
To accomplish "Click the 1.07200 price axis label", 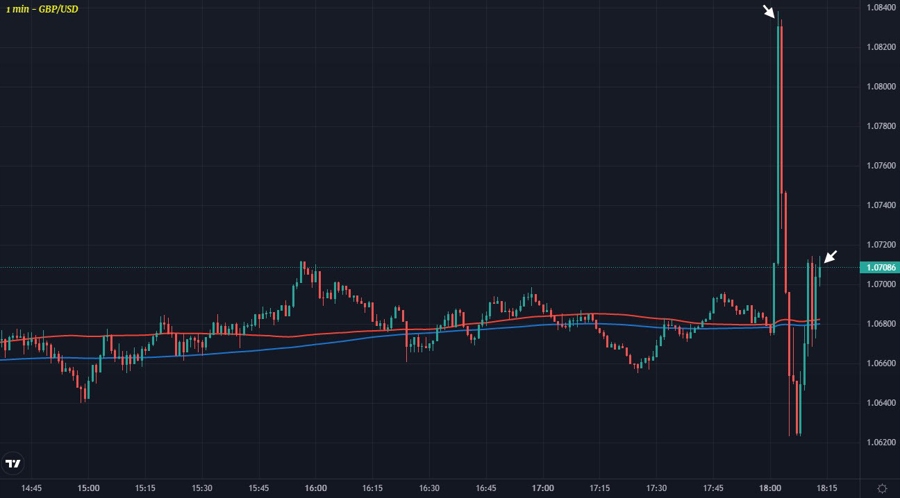I will [880, 245].
